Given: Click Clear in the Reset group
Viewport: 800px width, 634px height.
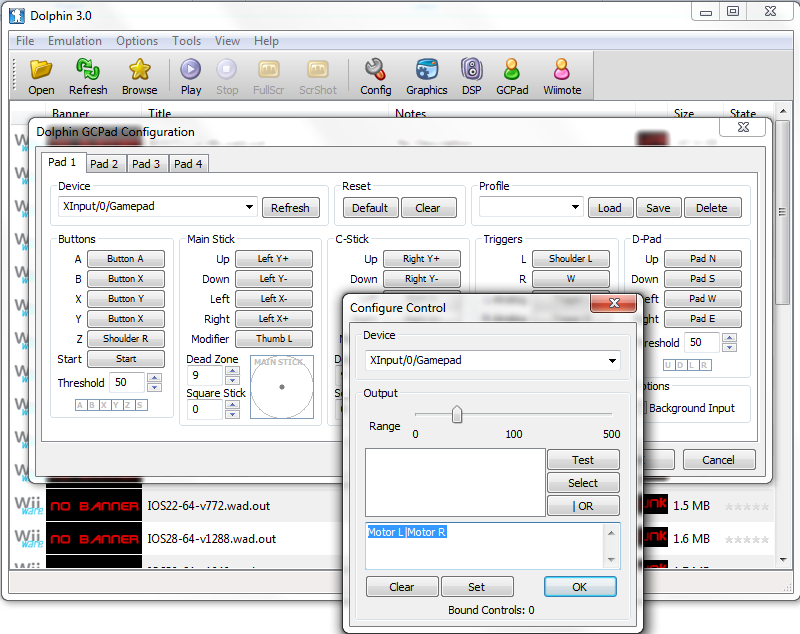Looking at the screenshot, I should pyautogui.click(x=428, y=208).
